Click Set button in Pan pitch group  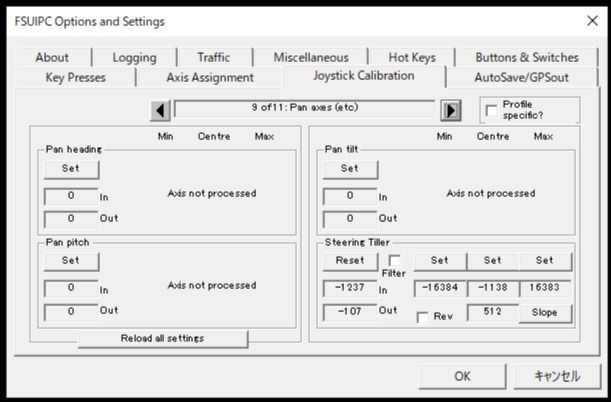[x=71, y=261]
